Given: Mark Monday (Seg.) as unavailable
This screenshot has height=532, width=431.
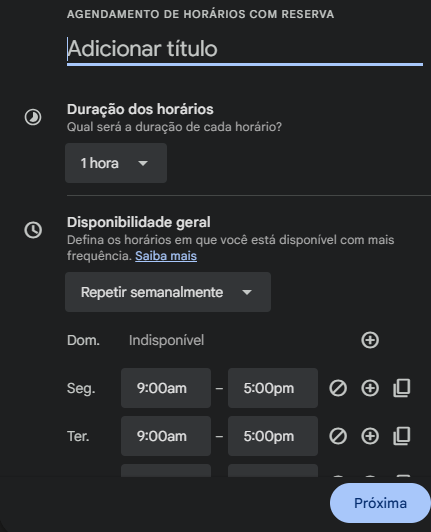Looking at the screenshot, I should pyautogui.click(x=338, y=388).
